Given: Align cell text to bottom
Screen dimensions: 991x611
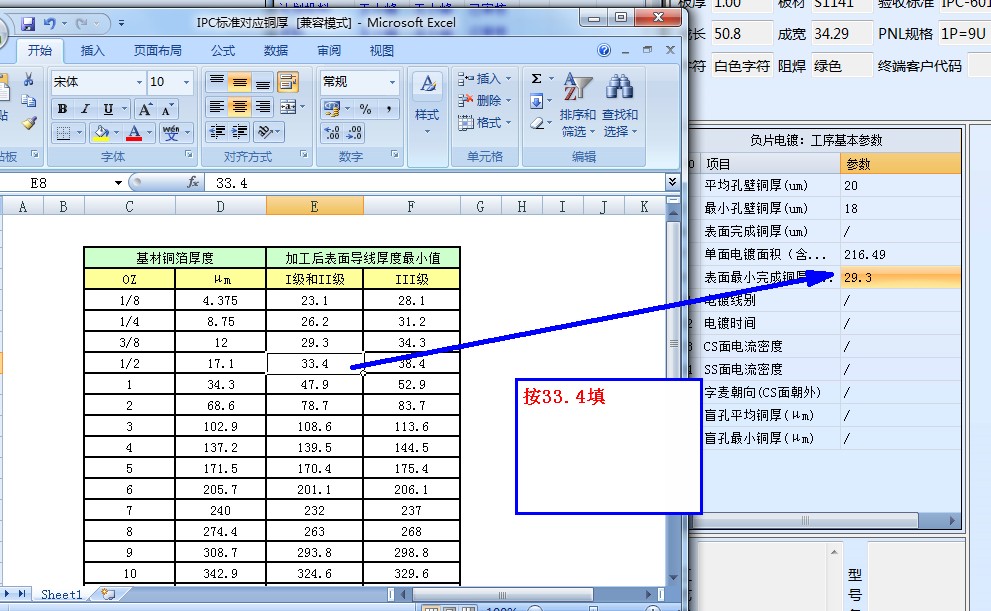Looking at the screenshot, I should point(263,82).
